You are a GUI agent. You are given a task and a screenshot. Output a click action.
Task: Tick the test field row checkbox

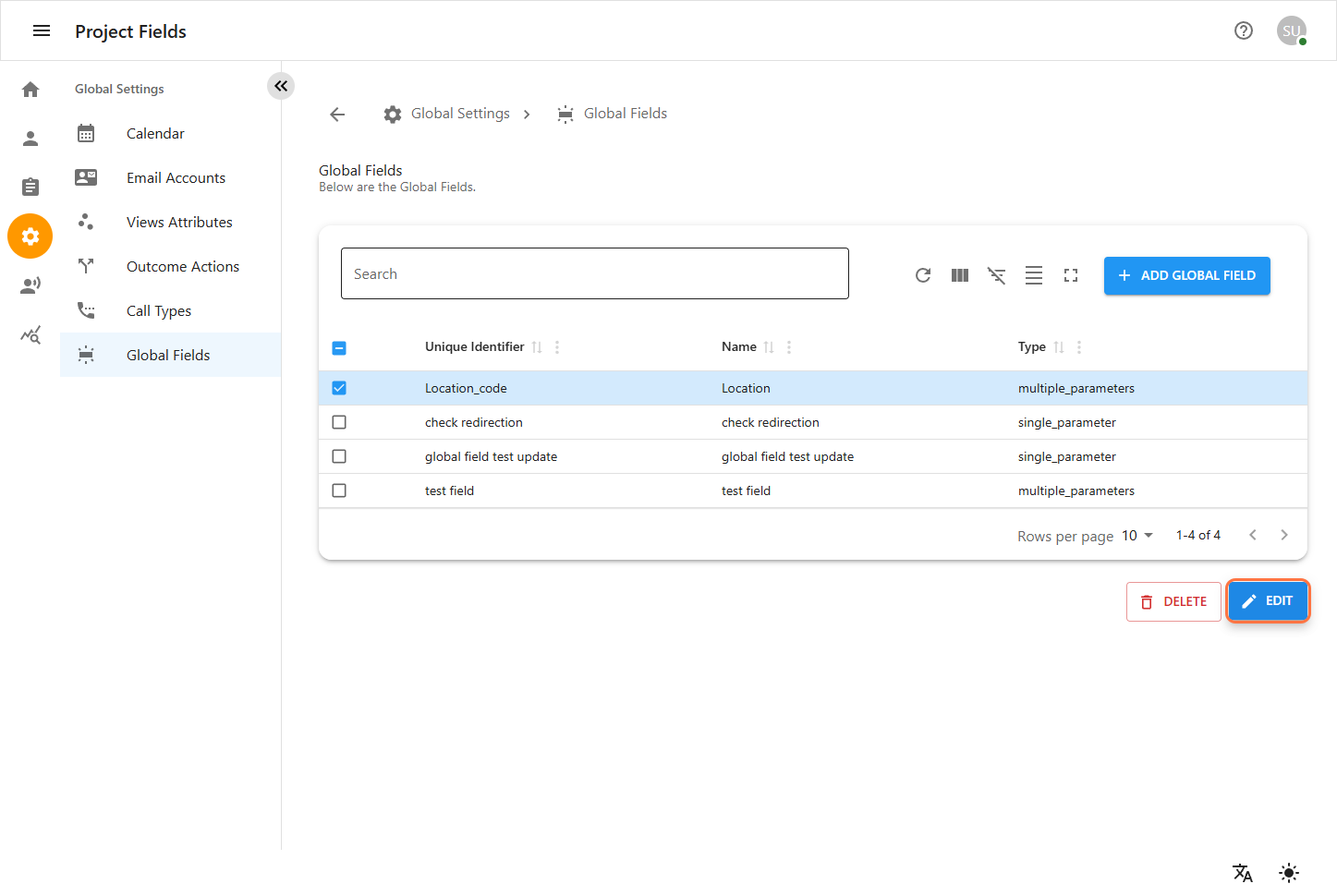click(339, 490)
